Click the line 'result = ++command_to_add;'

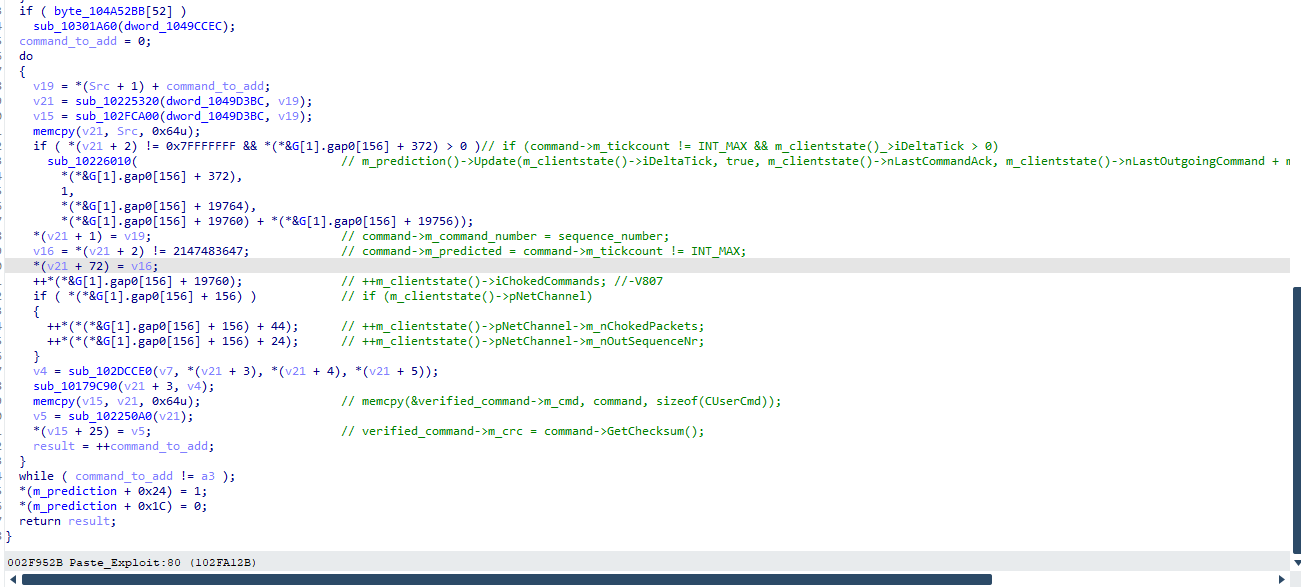(123, 446)
